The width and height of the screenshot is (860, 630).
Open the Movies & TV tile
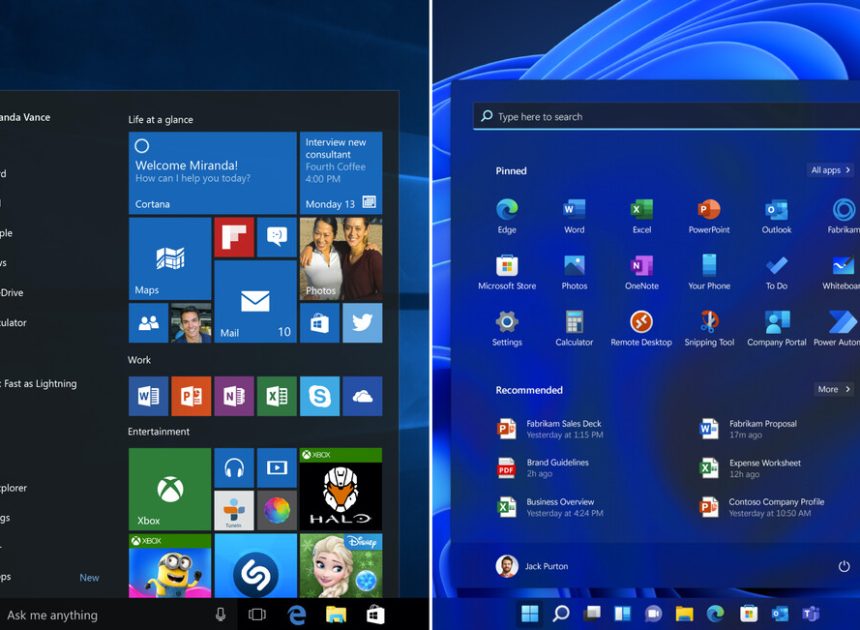click(x=277, y=468)
